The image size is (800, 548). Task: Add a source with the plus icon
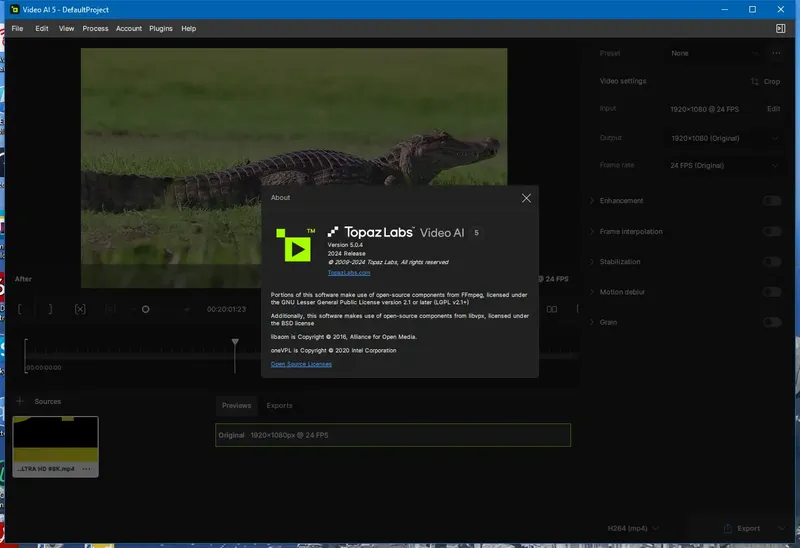tap(20, 401)
